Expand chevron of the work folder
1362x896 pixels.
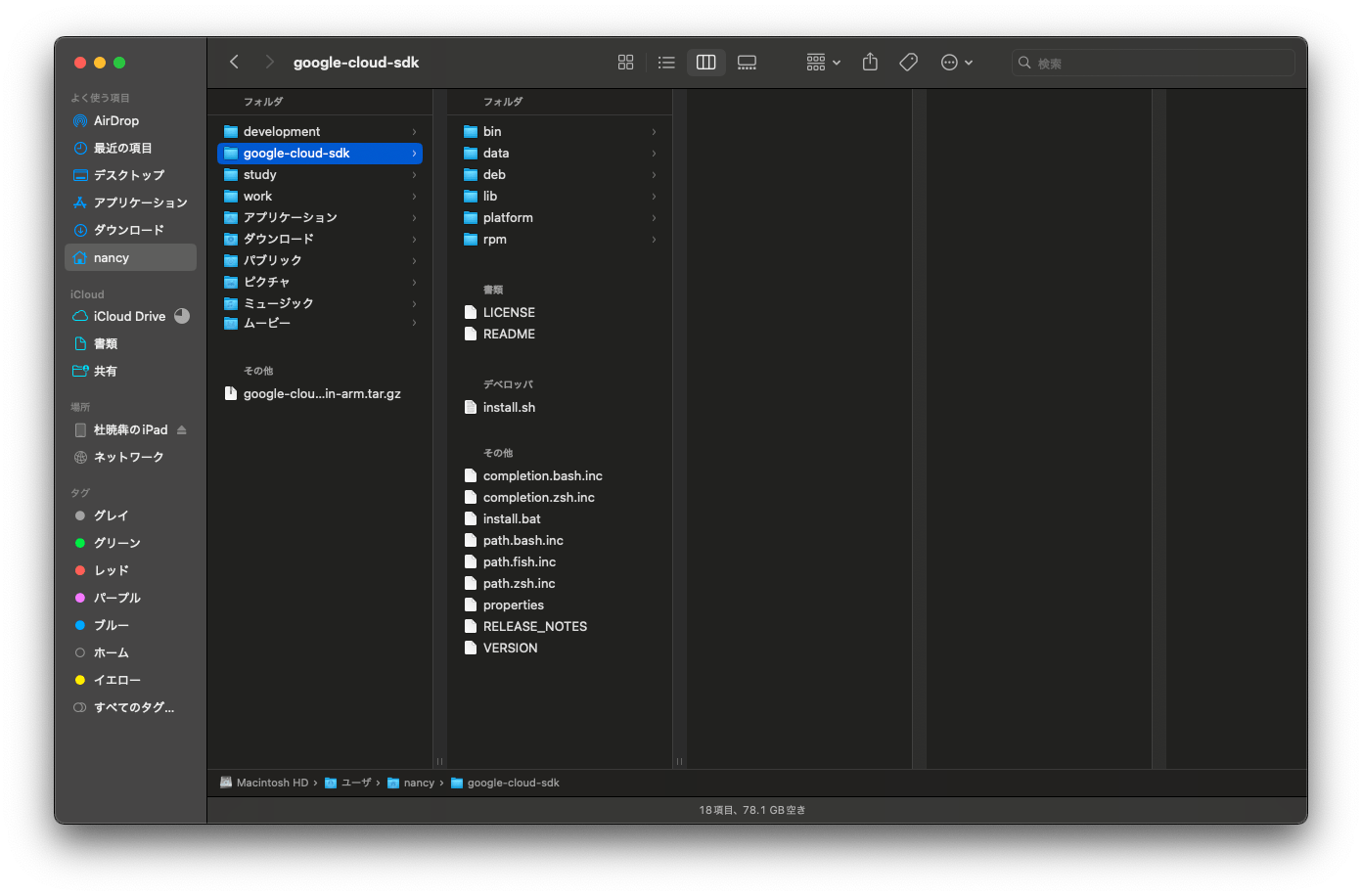click(x=414, y=197)
